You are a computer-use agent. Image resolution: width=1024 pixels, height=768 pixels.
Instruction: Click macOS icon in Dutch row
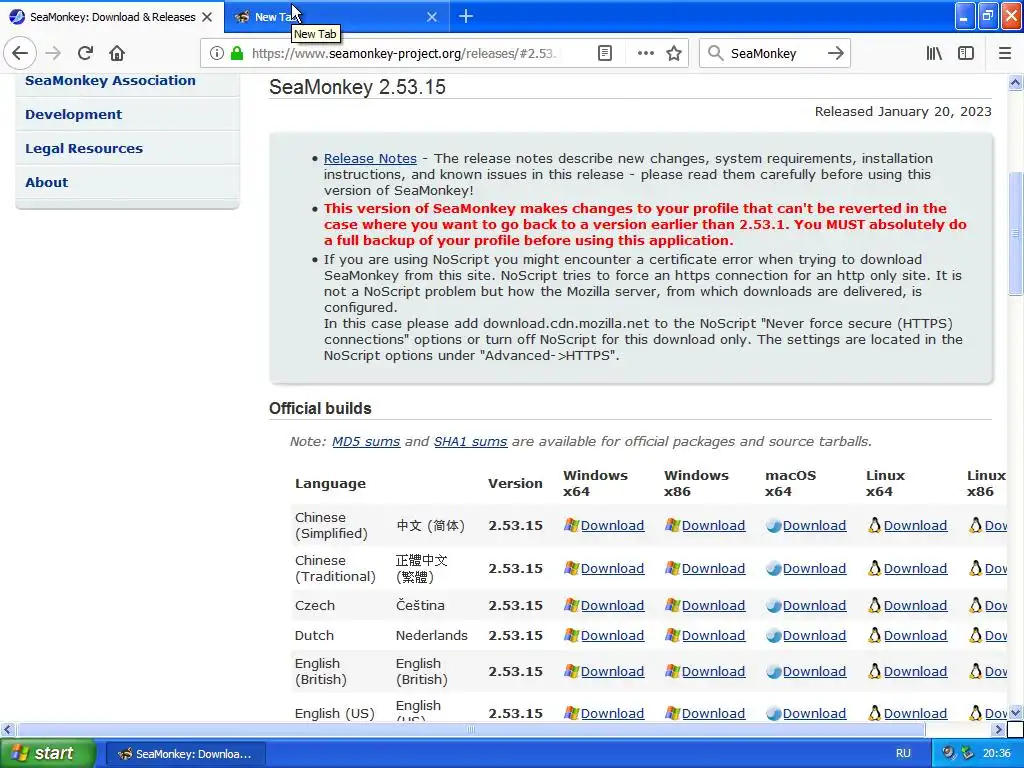[x=774, y=635]
